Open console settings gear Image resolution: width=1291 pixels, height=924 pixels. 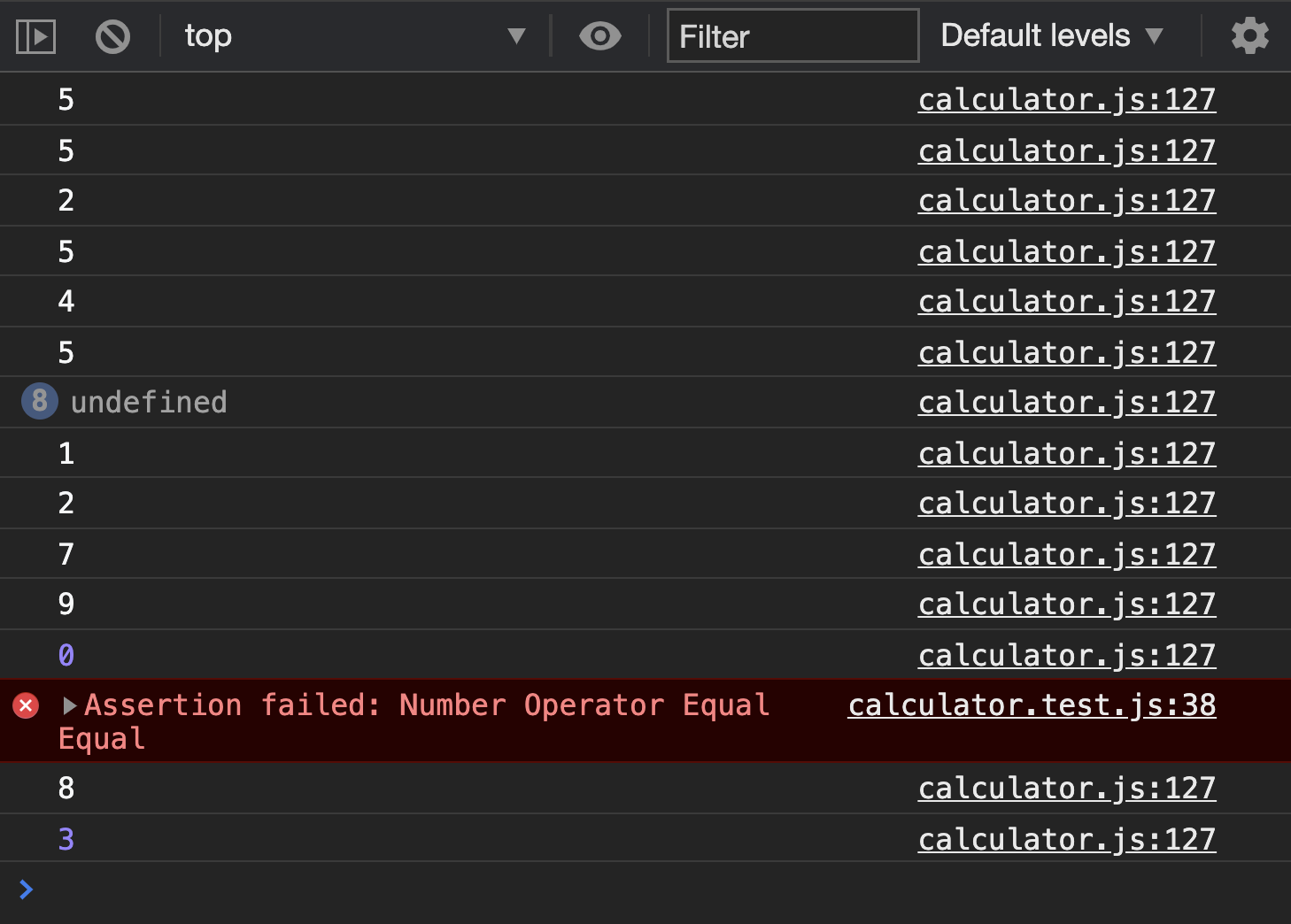1249,36
